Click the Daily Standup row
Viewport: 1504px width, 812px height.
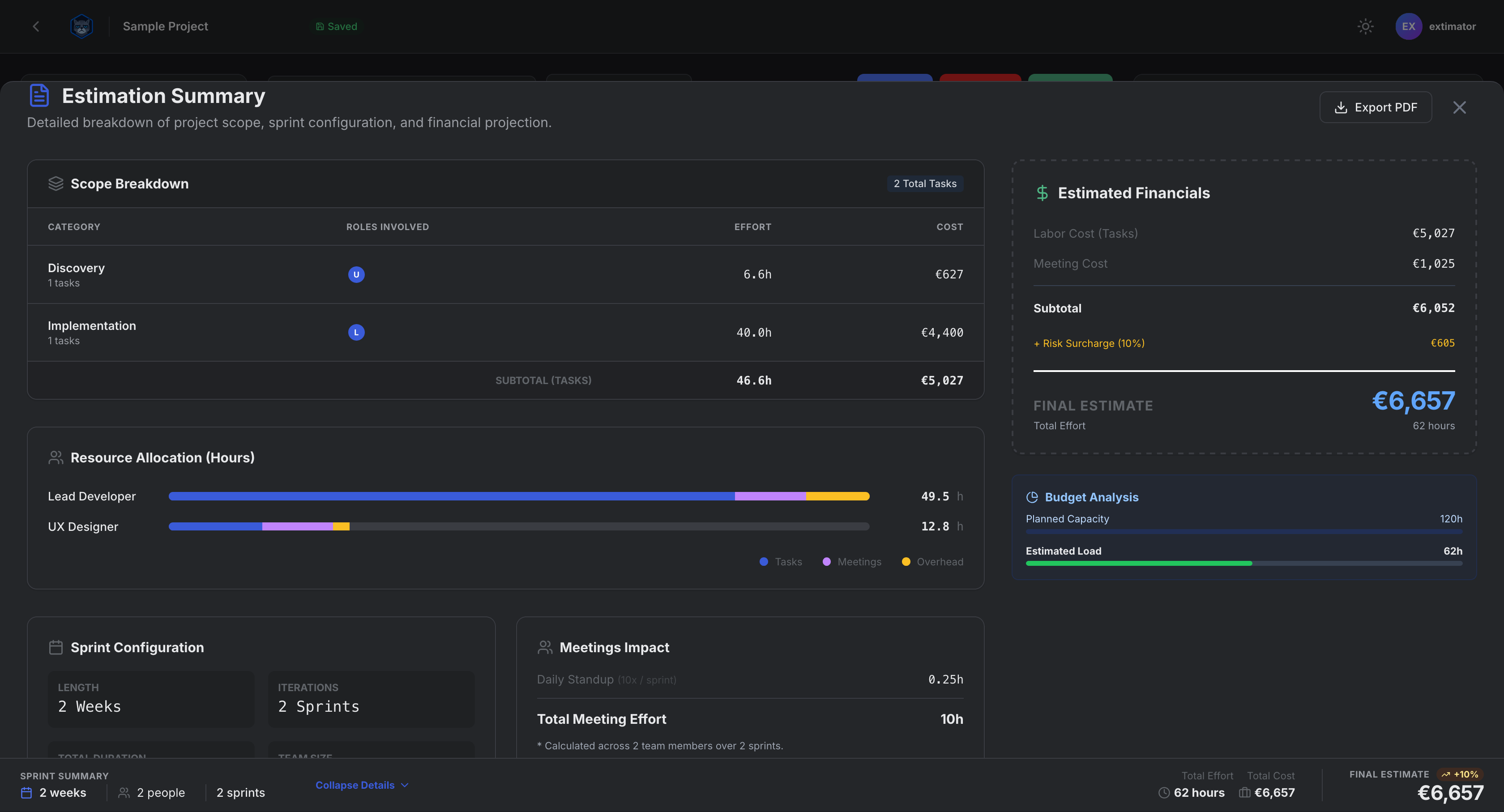tap(750, 680)
